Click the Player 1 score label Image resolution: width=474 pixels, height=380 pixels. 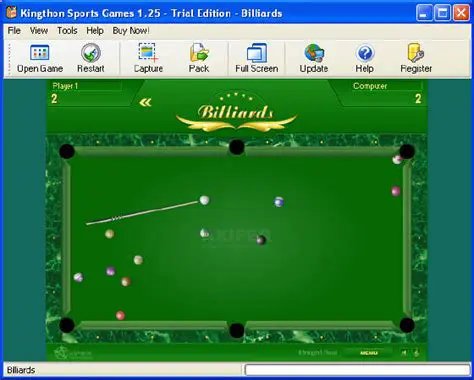click(x=65, y=86)
